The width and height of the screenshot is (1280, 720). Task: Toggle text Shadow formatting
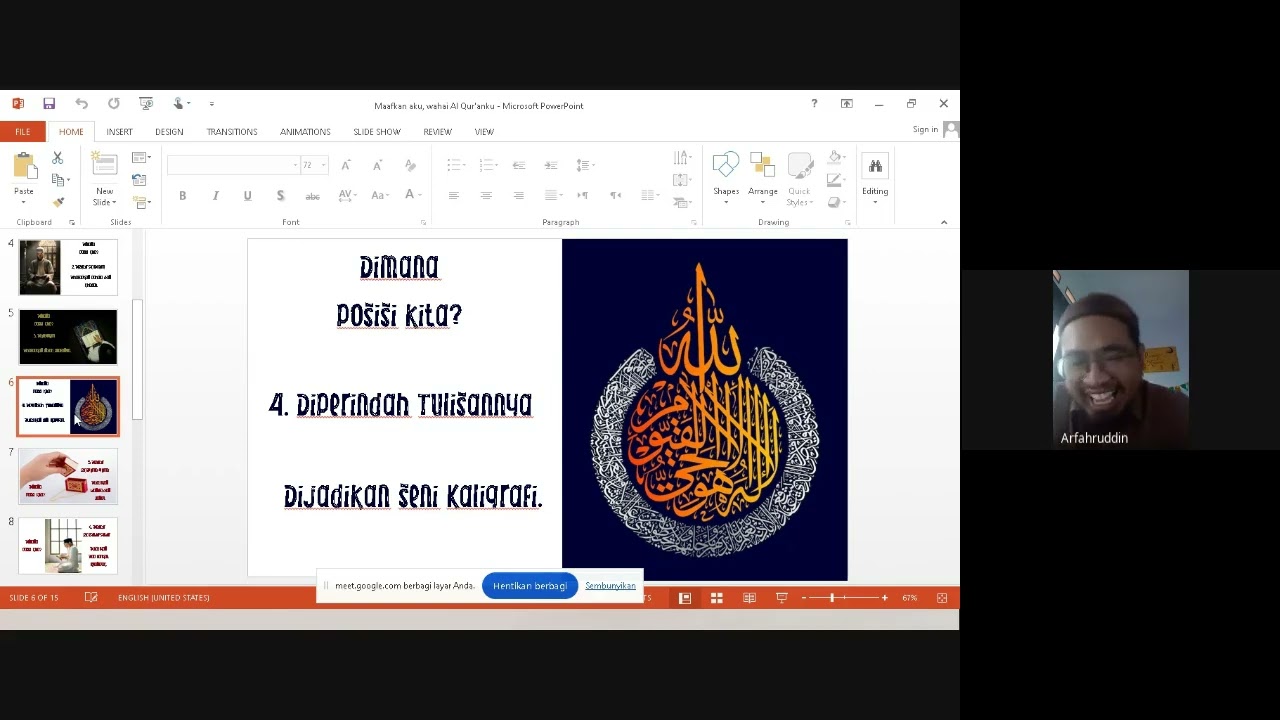[x=280, y=196]
